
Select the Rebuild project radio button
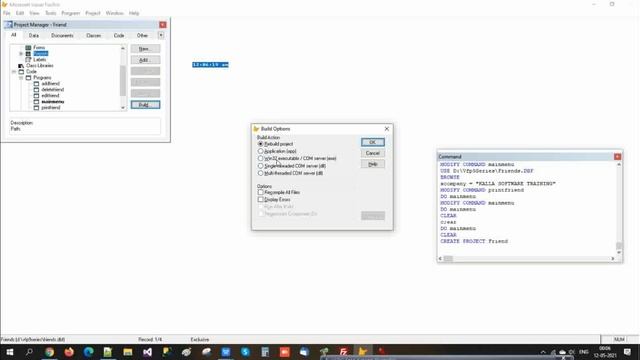pyautogui.click(x=260, y=144)
